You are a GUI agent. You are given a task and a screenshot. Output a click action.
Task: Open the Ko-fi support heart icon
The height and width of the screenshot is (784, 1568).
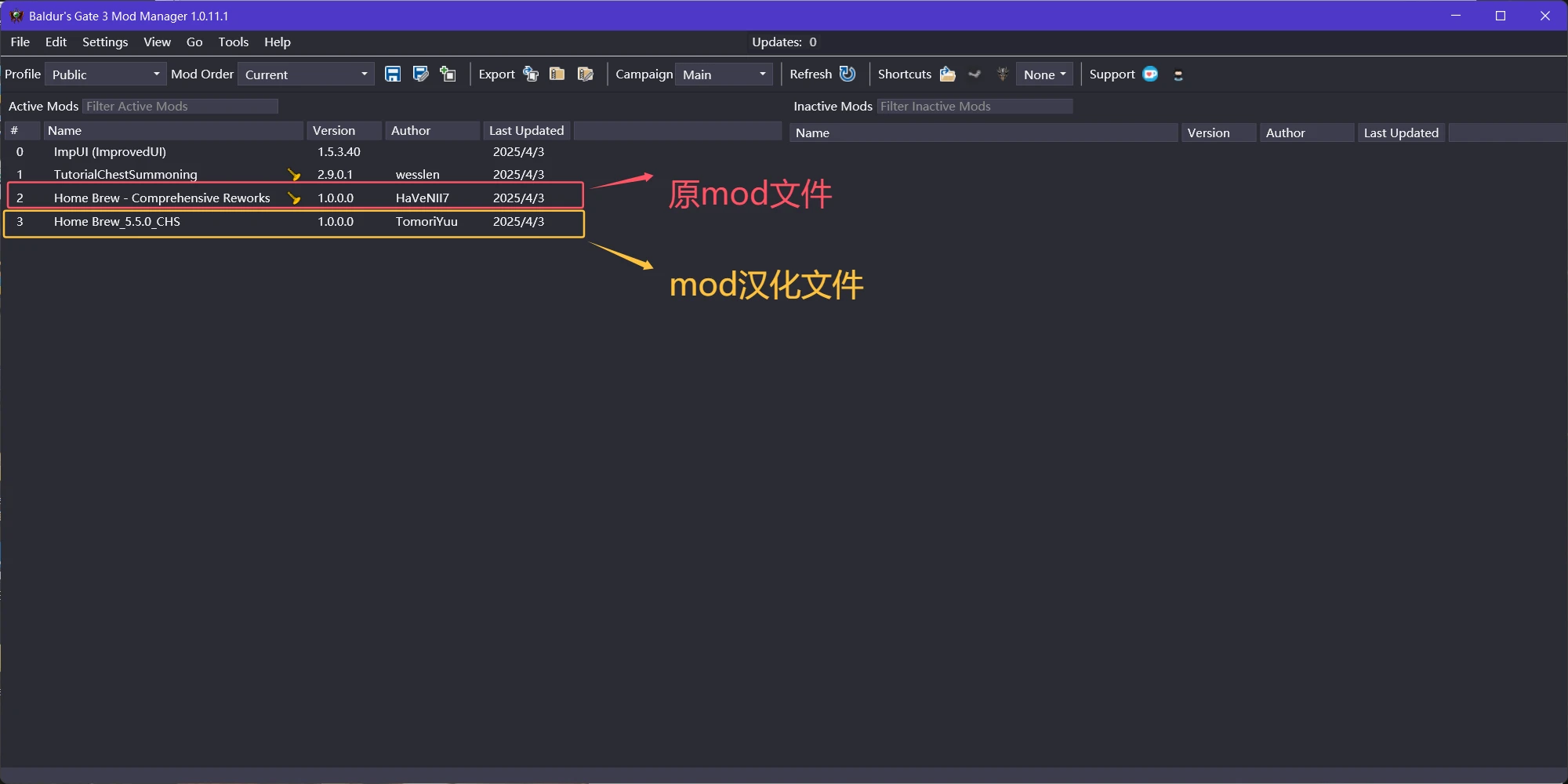point(1150,74)
